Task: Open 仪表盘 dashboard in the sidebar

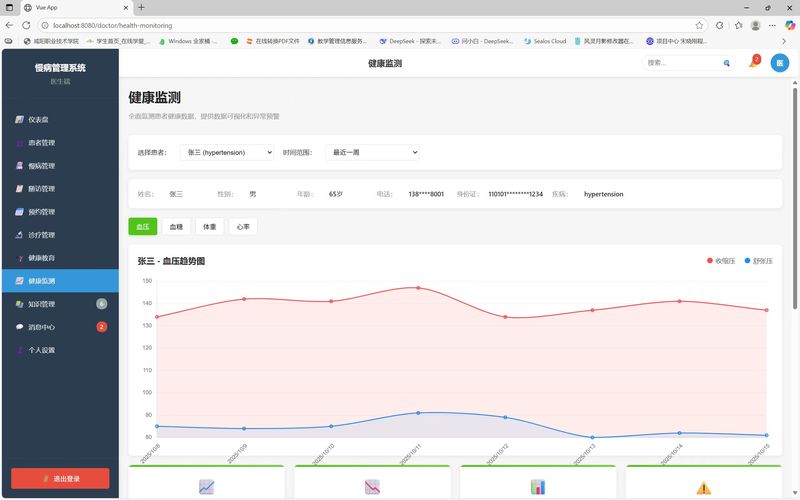Action: pos(40,119)
